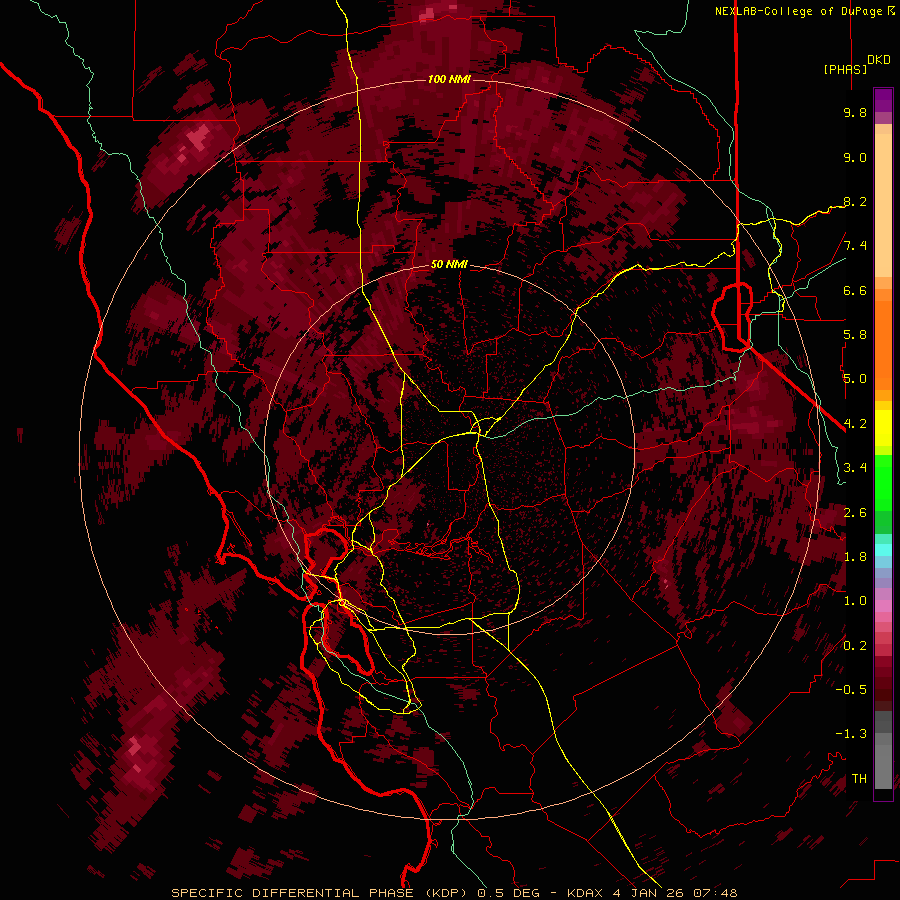Click the TH threshold label
Viewport: 900px width, 900px height.
point(859,779)
